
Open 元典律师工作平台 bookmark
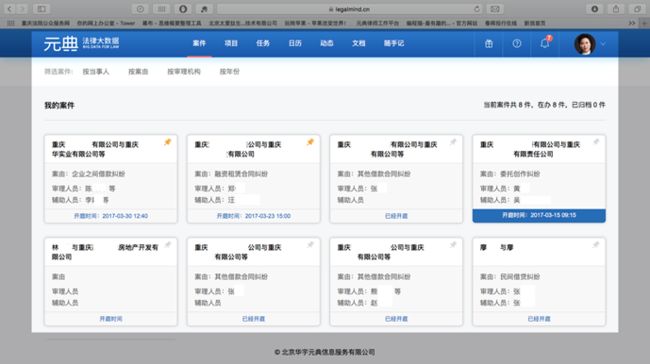click(x=377, y=23)
